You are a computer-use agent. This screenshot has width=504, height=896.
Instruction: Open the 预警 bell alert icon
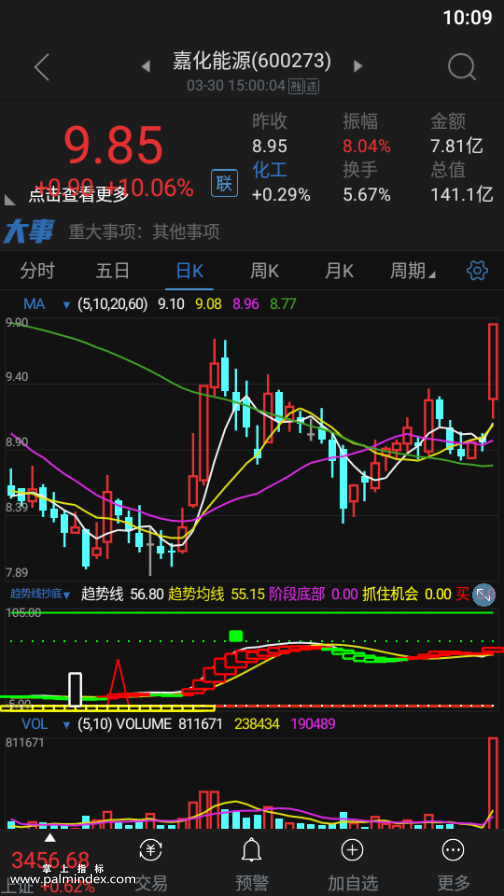[251, 851]
